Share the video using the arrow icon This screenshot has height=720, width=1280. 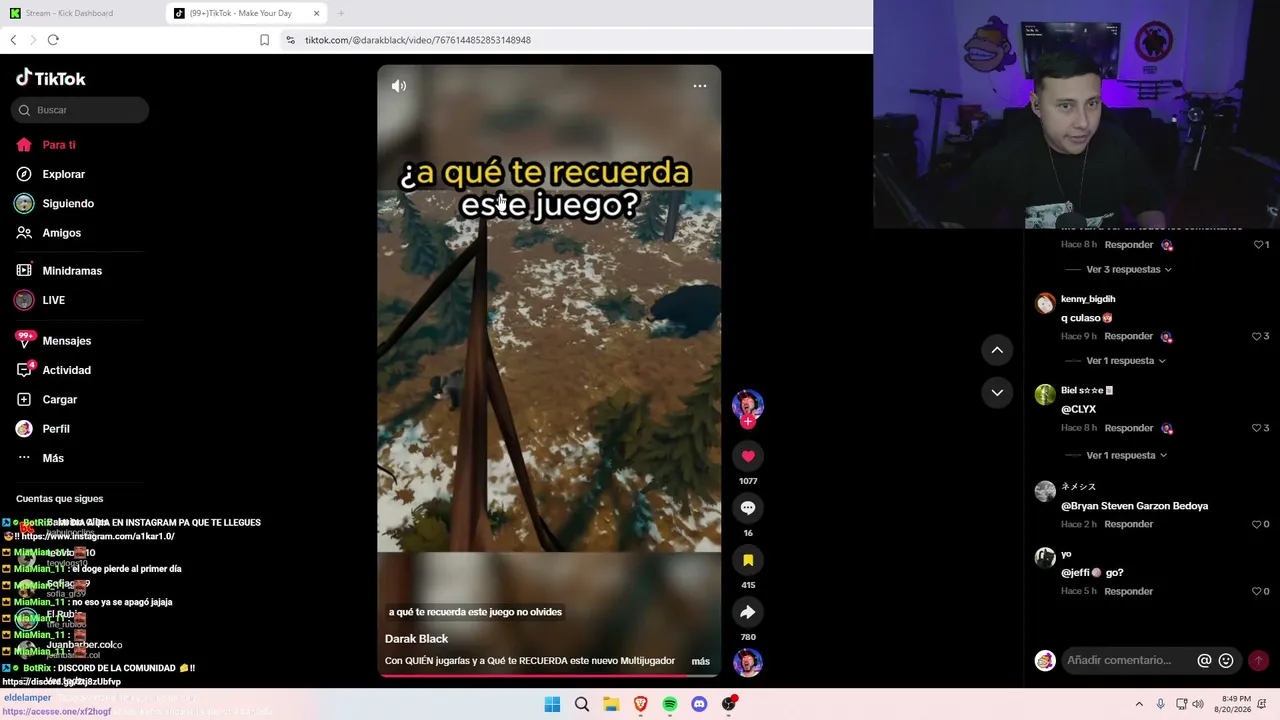748,612
